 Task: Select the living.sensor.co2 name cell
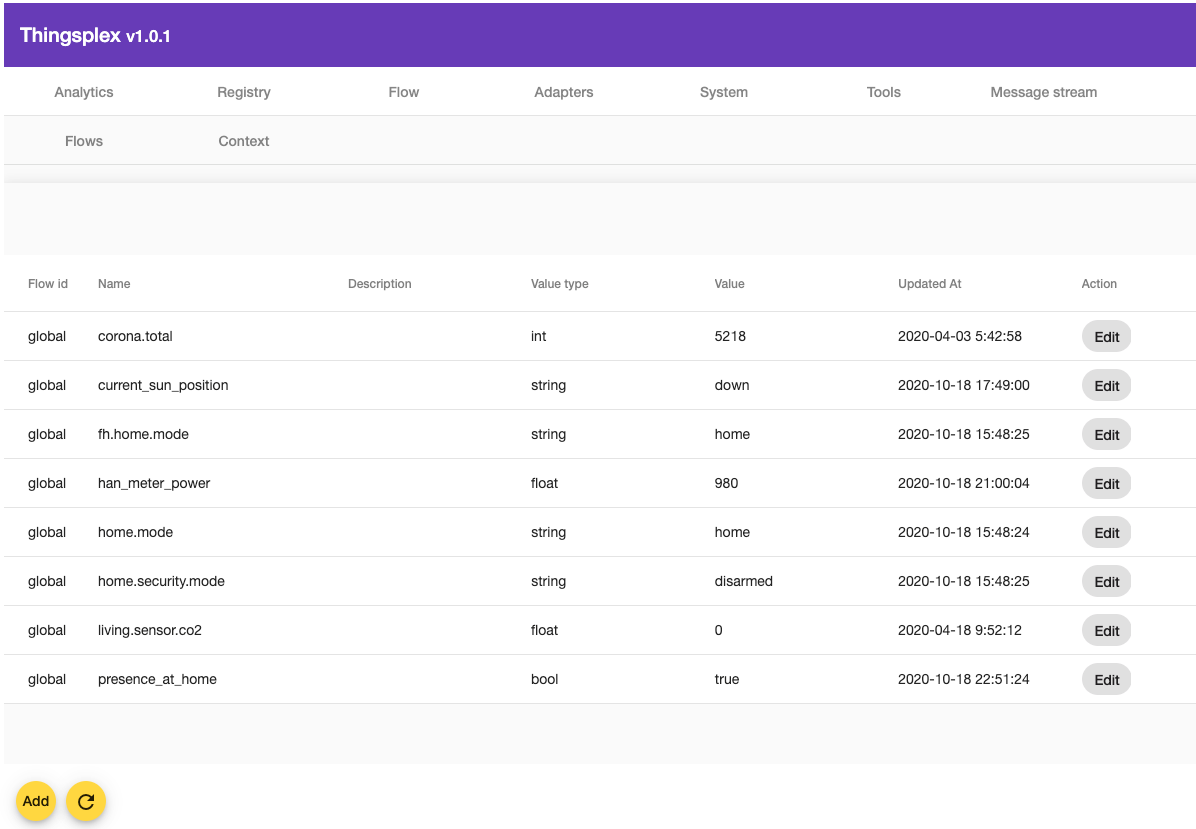150,630
